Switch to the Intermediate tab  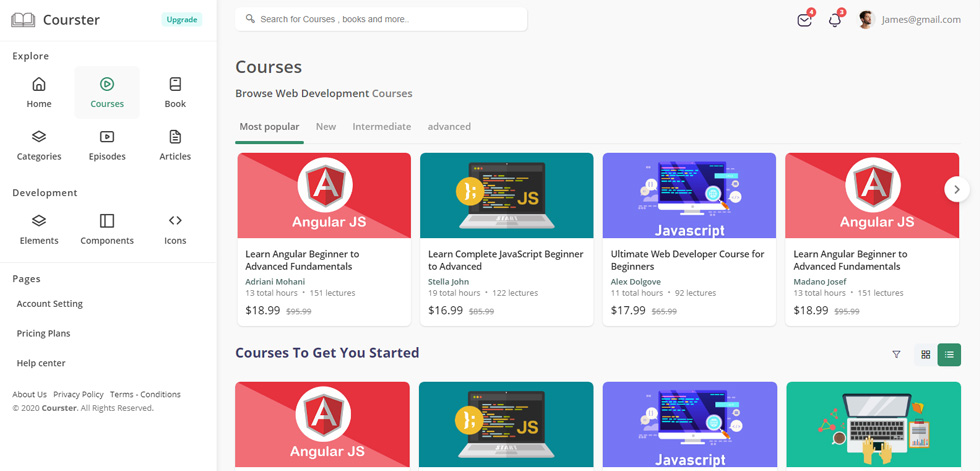pos(382,127)
